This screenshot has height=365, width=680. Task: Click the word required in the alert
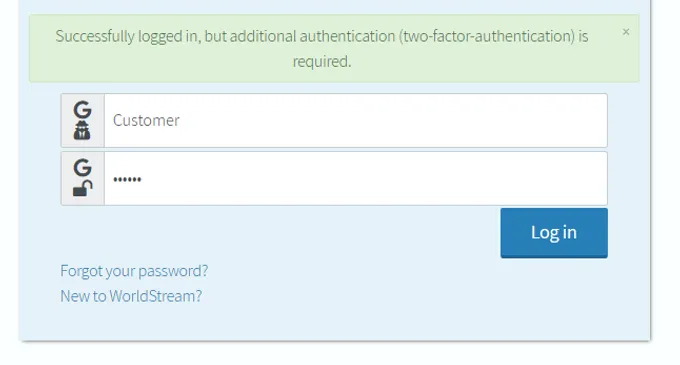click(321, 62)
